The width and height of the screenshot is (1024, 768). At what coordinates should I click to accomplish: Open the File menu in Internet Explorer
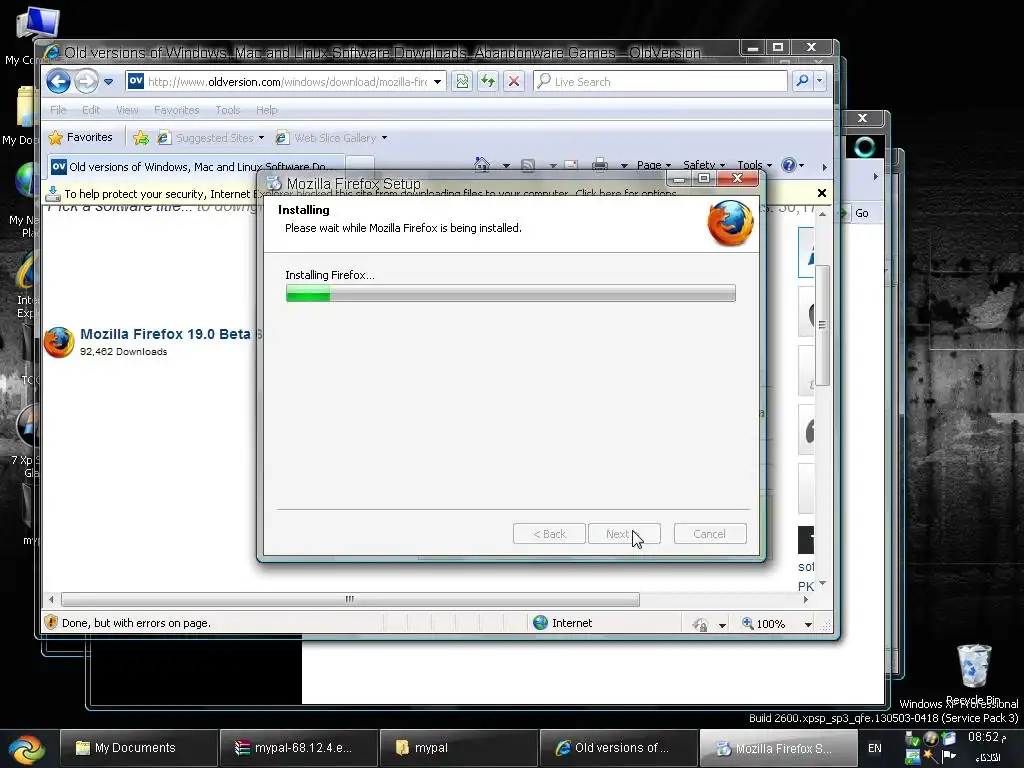[x=58, y=110]
